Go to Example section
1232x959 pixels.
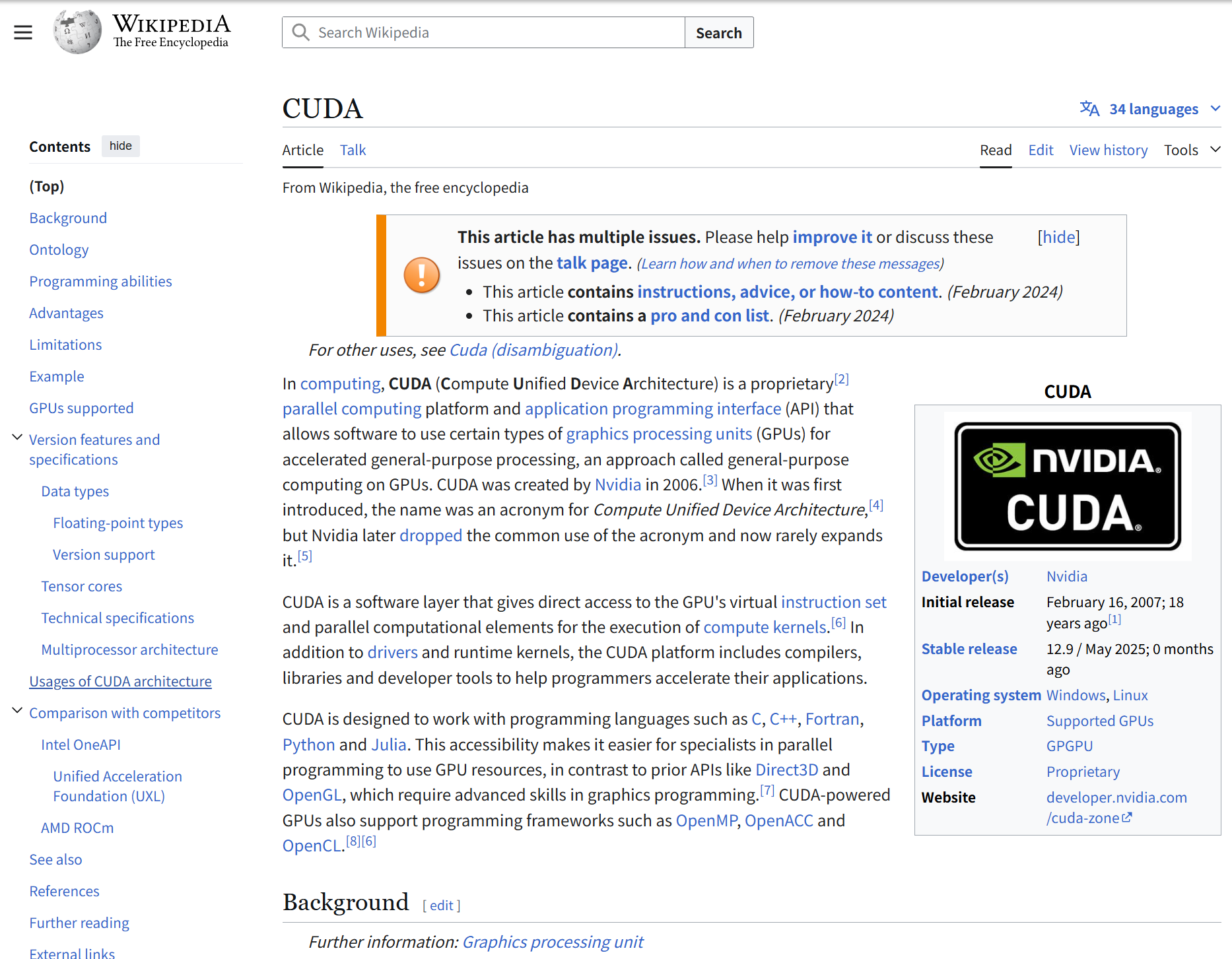[57, 376]
